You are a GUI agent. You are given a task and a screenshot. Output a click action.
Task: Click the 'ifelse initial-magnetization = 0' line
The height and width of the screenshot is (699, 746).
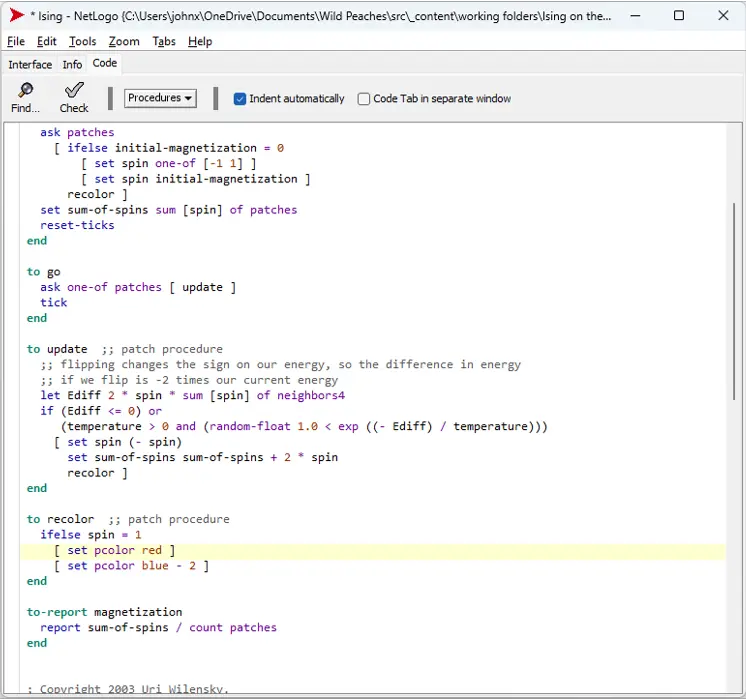[x=169, y=148]
